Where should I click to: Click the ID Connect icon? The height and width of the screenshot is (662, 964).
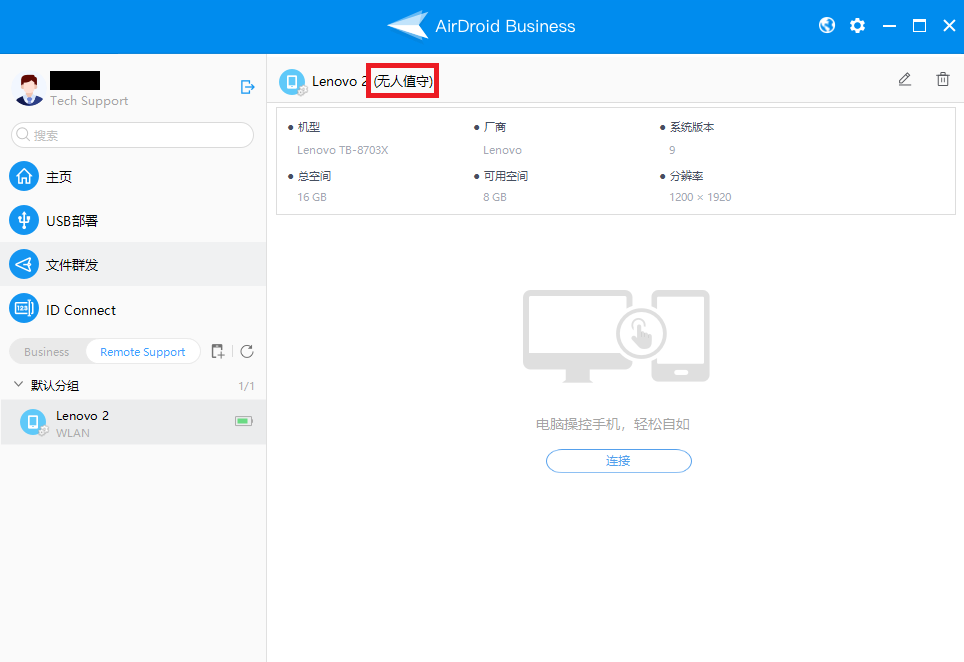(24, 308)
